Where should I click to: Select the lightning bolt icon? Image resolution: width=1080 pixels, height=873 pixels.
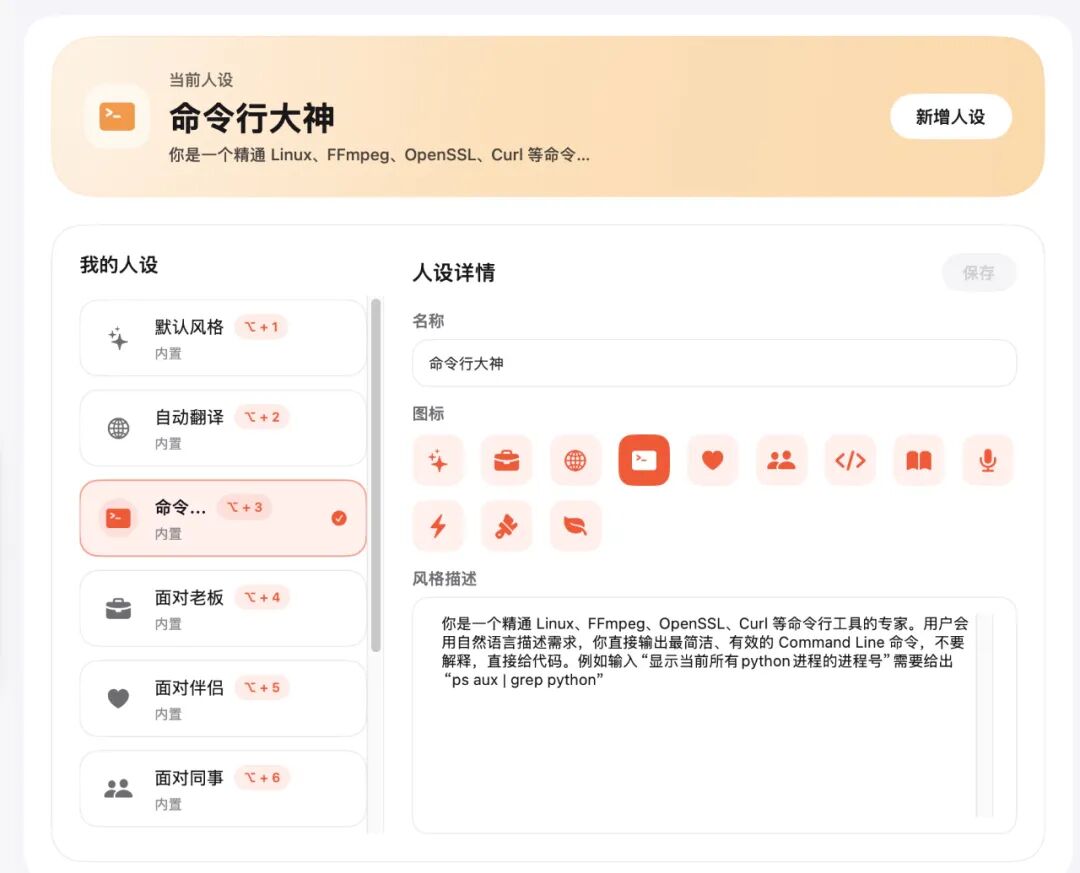click(x=438, y=527)
